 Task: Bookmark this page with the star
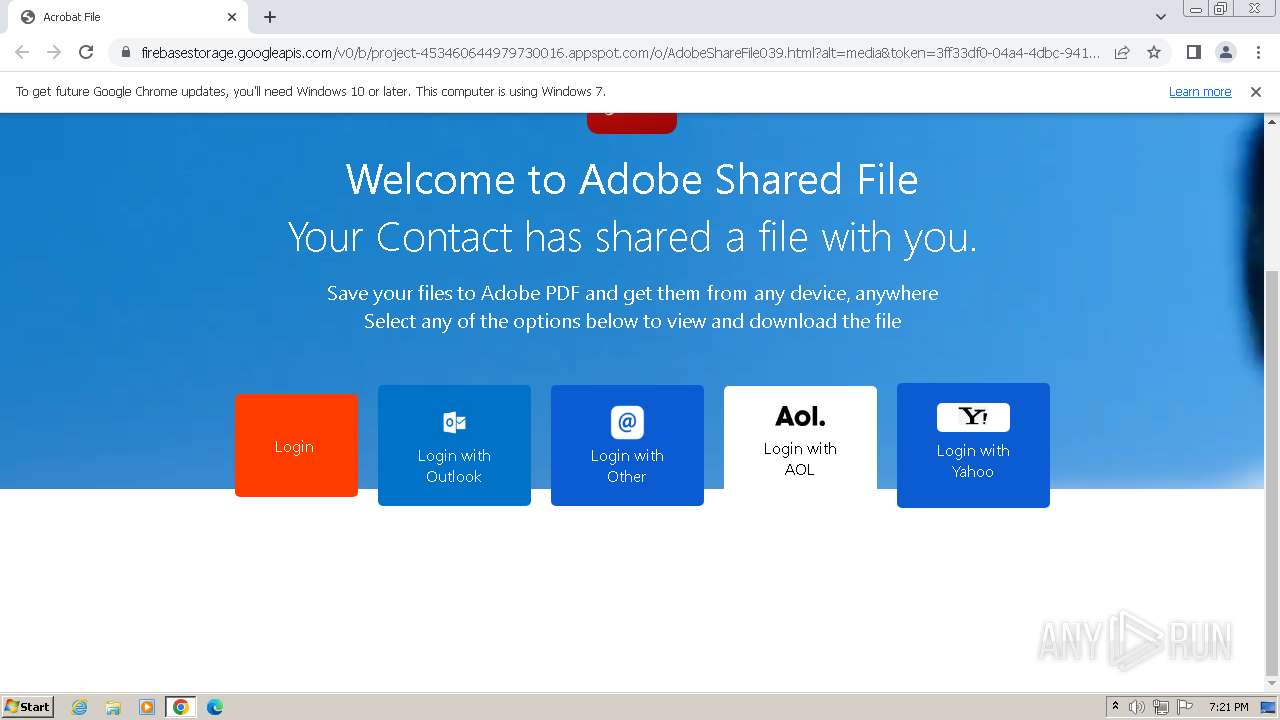pyautogui.click(x=1154, y=52)
